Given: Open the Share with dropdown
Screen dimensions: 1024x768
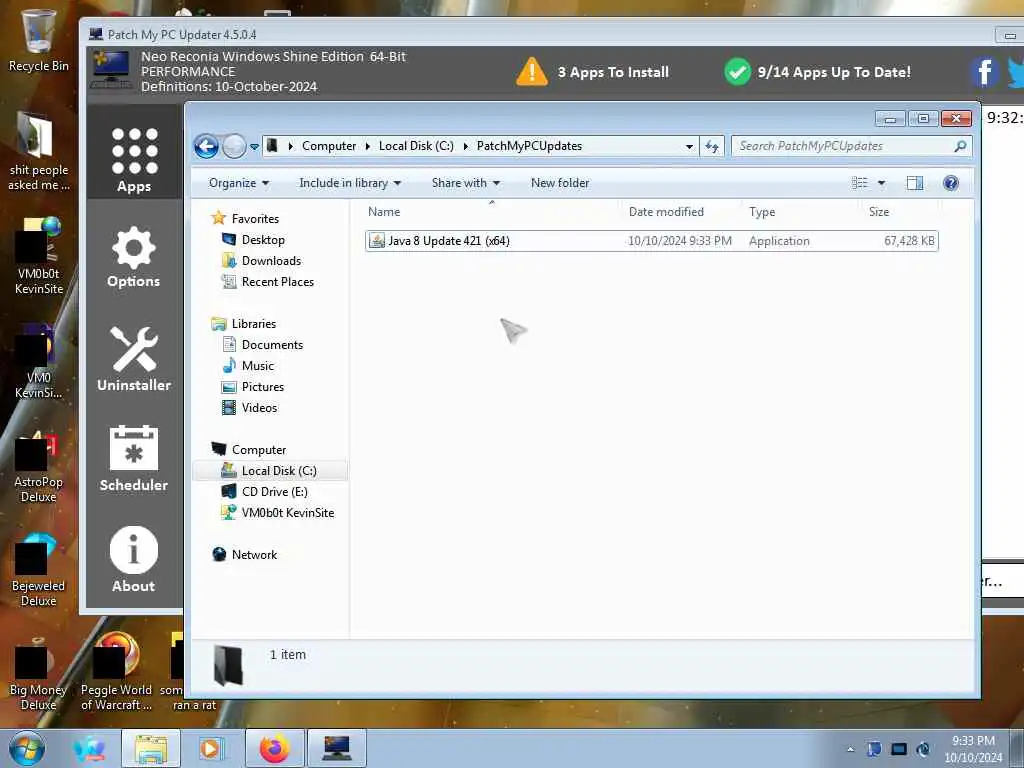Looking at the screenshot, I should tap(466, 183).
